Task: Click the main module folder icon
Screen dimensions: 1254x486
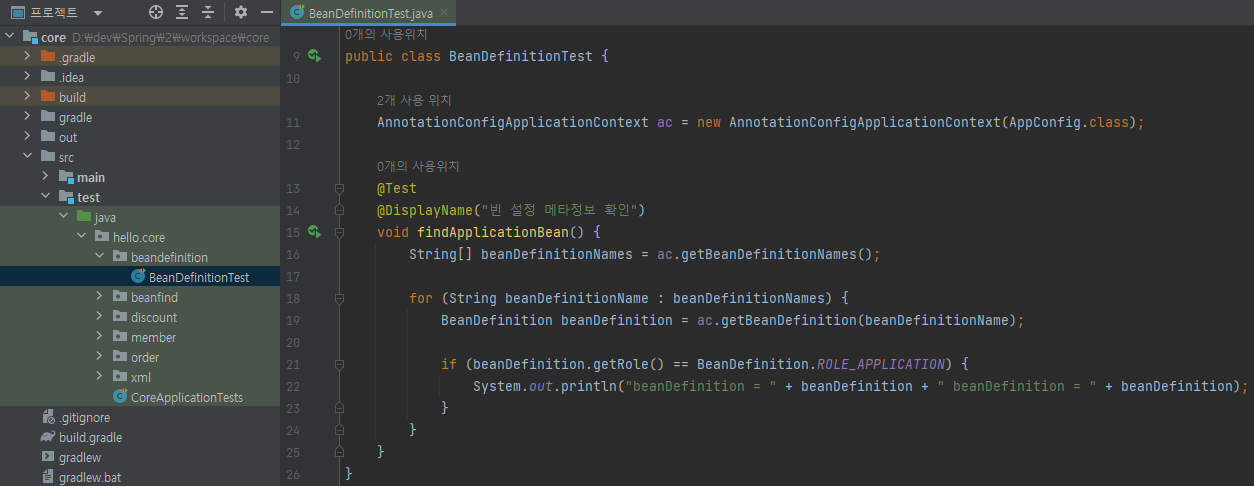Action: pos(66,177)
